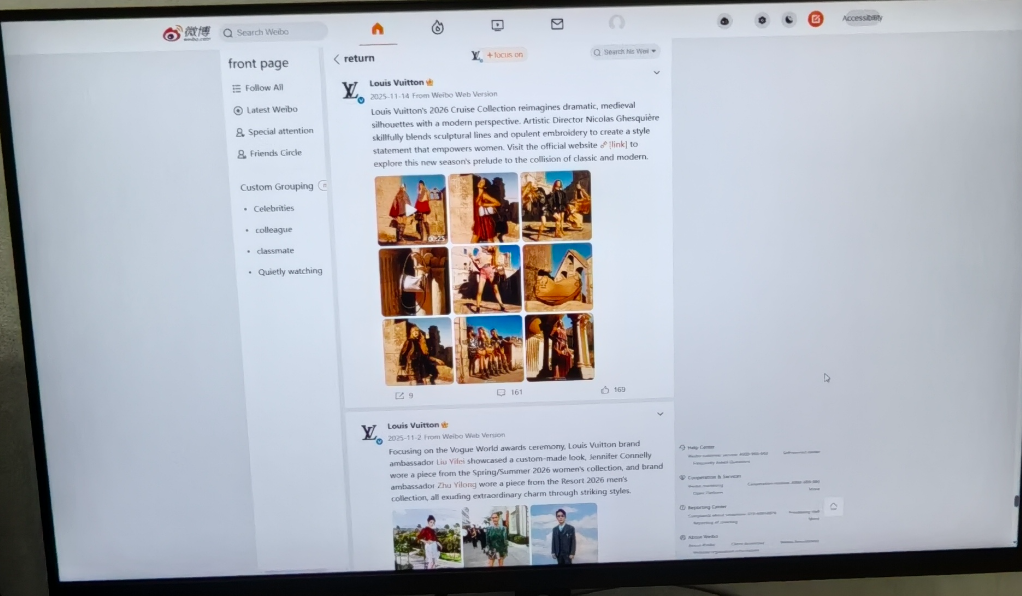1022x596 pixels.
Task: Open the pink outfit center photo thumbnail
Action: 486,279
